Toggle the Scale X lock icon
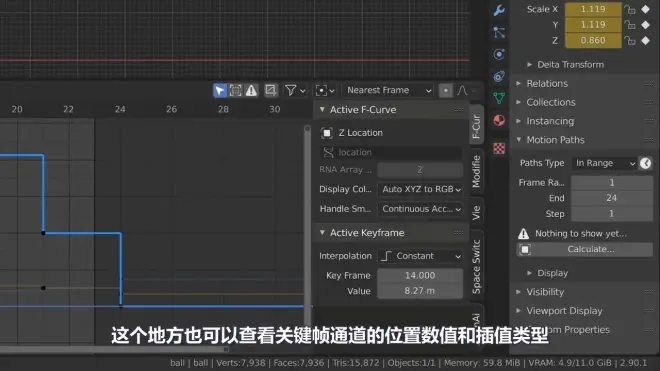The width and height of the screenshot is (660, 371). 630,9
